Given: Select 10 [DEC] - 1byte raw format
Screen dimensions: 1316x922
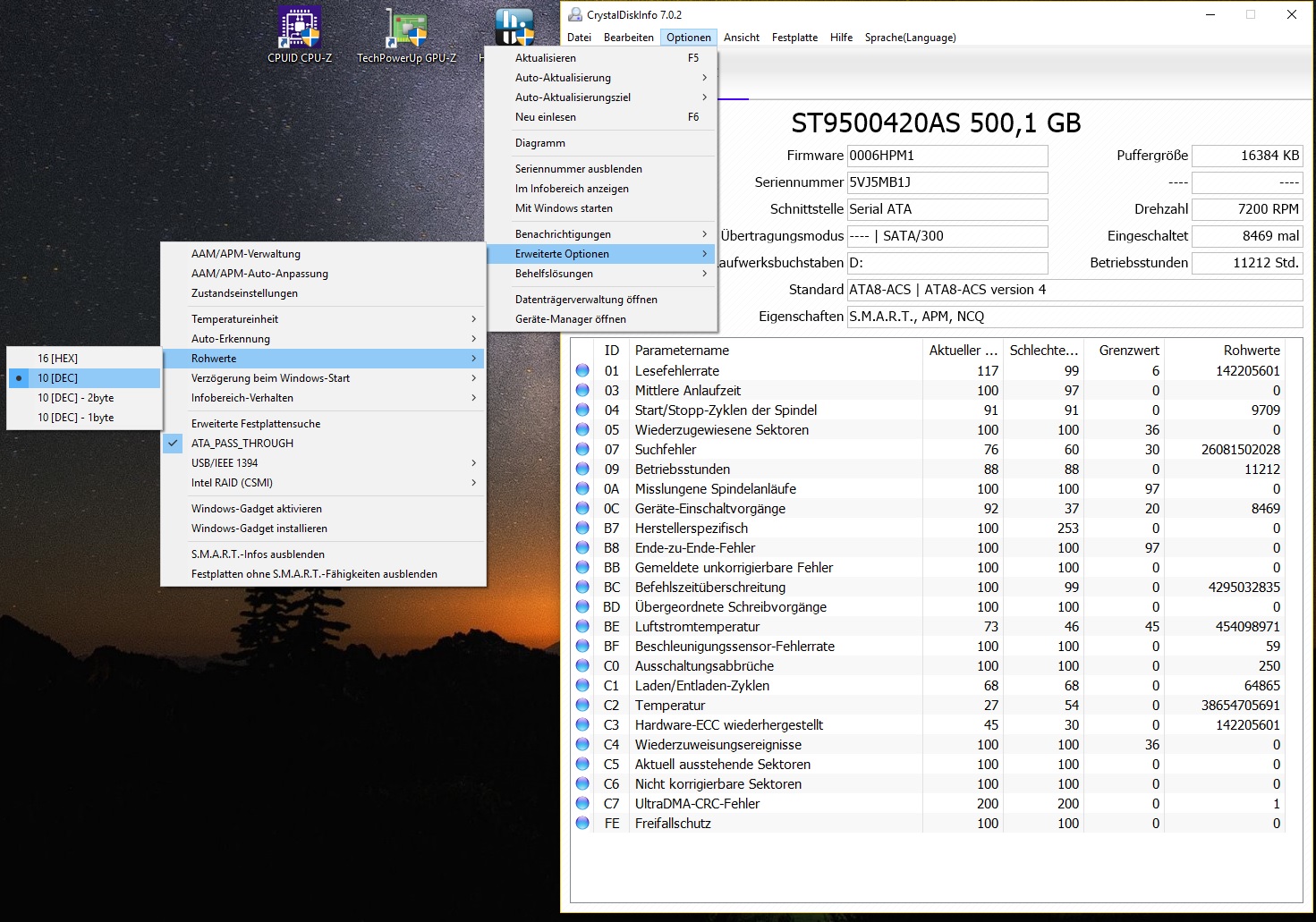Looking at the screenshot, I should [x=84, y=418].
